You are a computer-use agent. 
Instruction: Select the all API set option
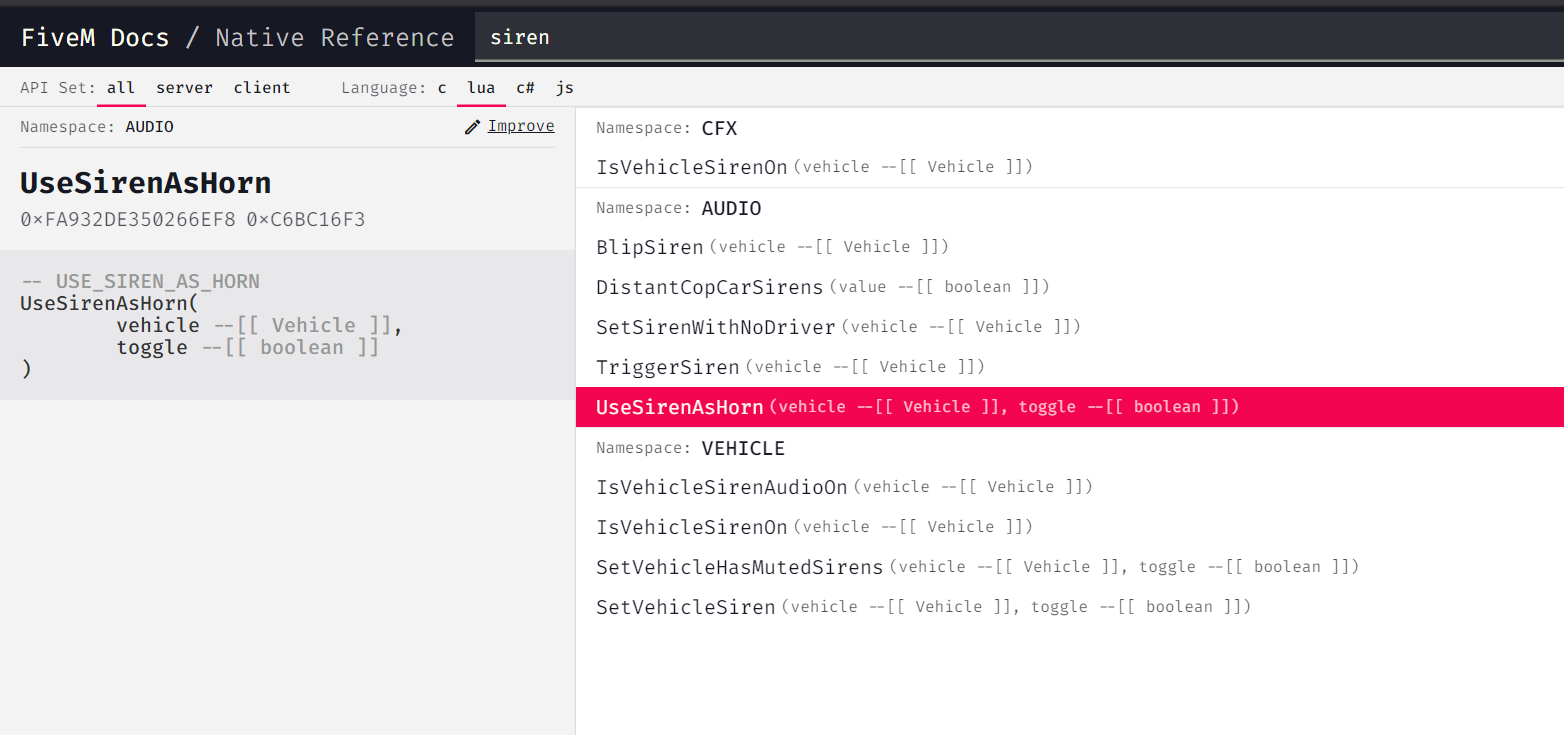tap(121, 88)
